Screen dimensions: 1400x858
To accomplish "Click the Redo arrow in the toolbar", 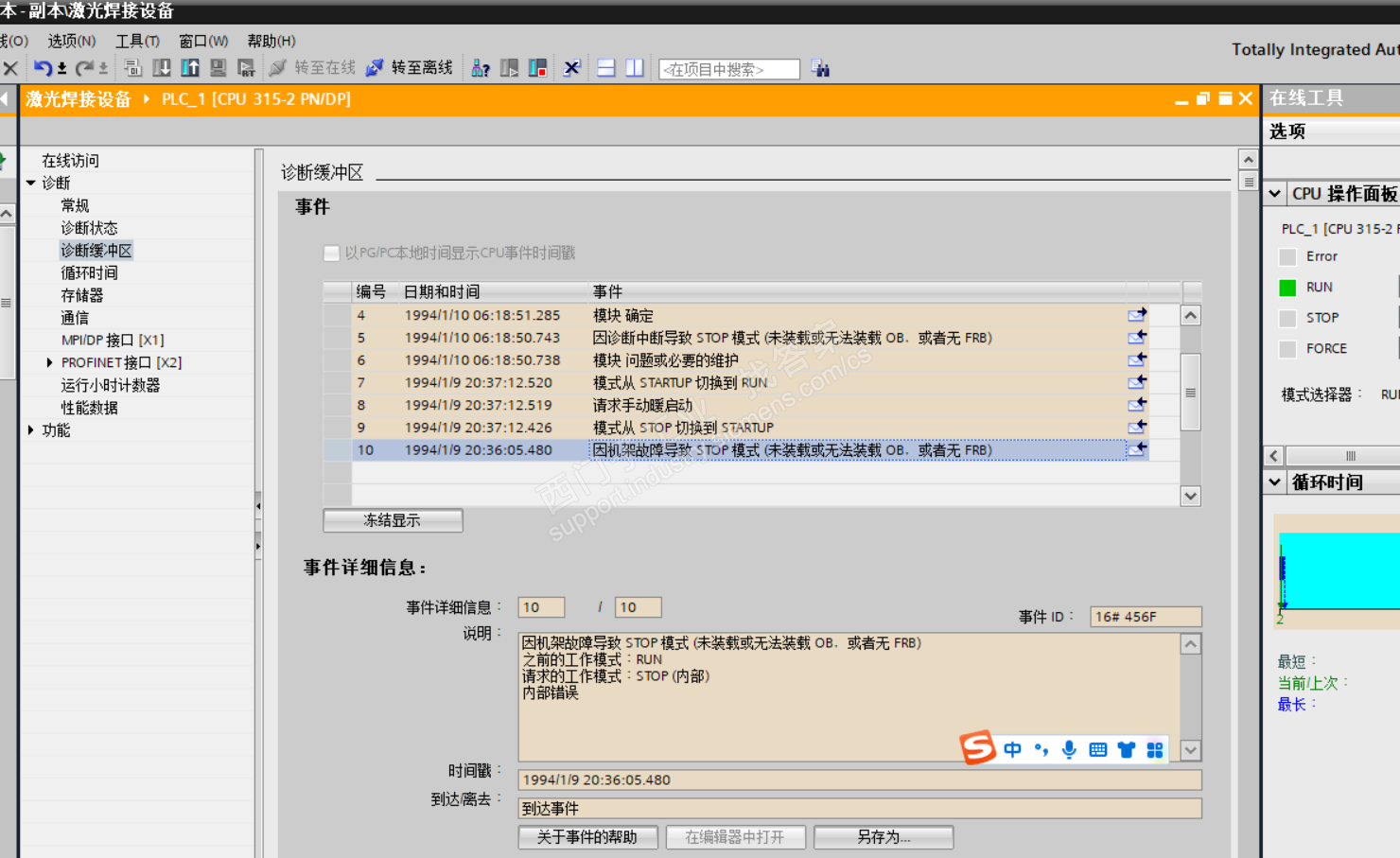I will click(x=84, y=68).
